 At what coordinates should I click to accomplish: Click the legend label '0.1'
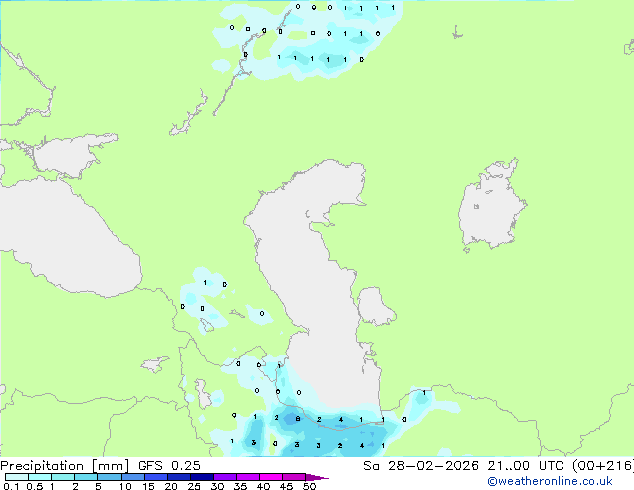click(x=11, y=486)
